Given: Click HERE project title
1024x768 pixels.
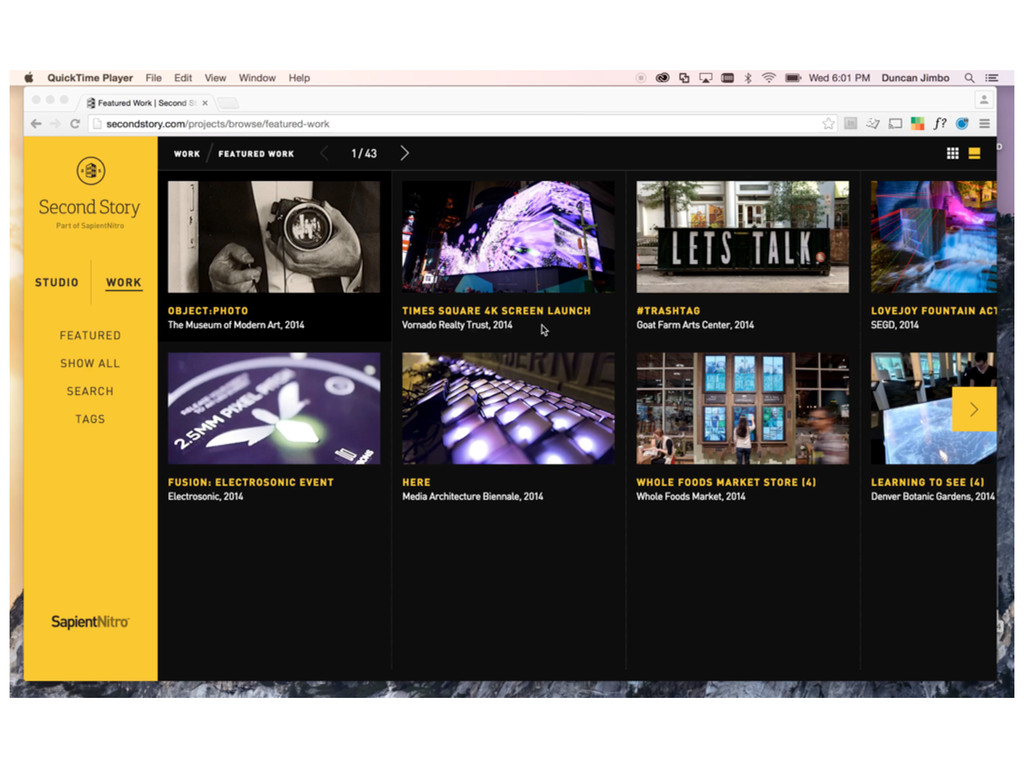Looking at the screenshot, I should click(416, 483).
